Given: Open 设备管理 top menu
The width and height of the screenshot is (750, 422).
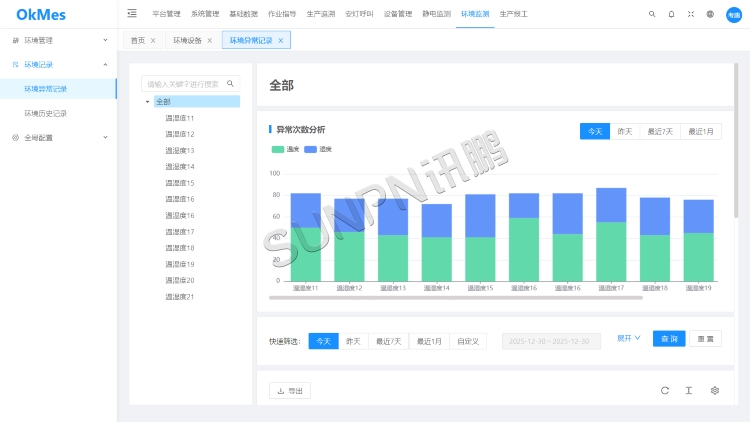Looking at the screenshot, I should [398, 14].
